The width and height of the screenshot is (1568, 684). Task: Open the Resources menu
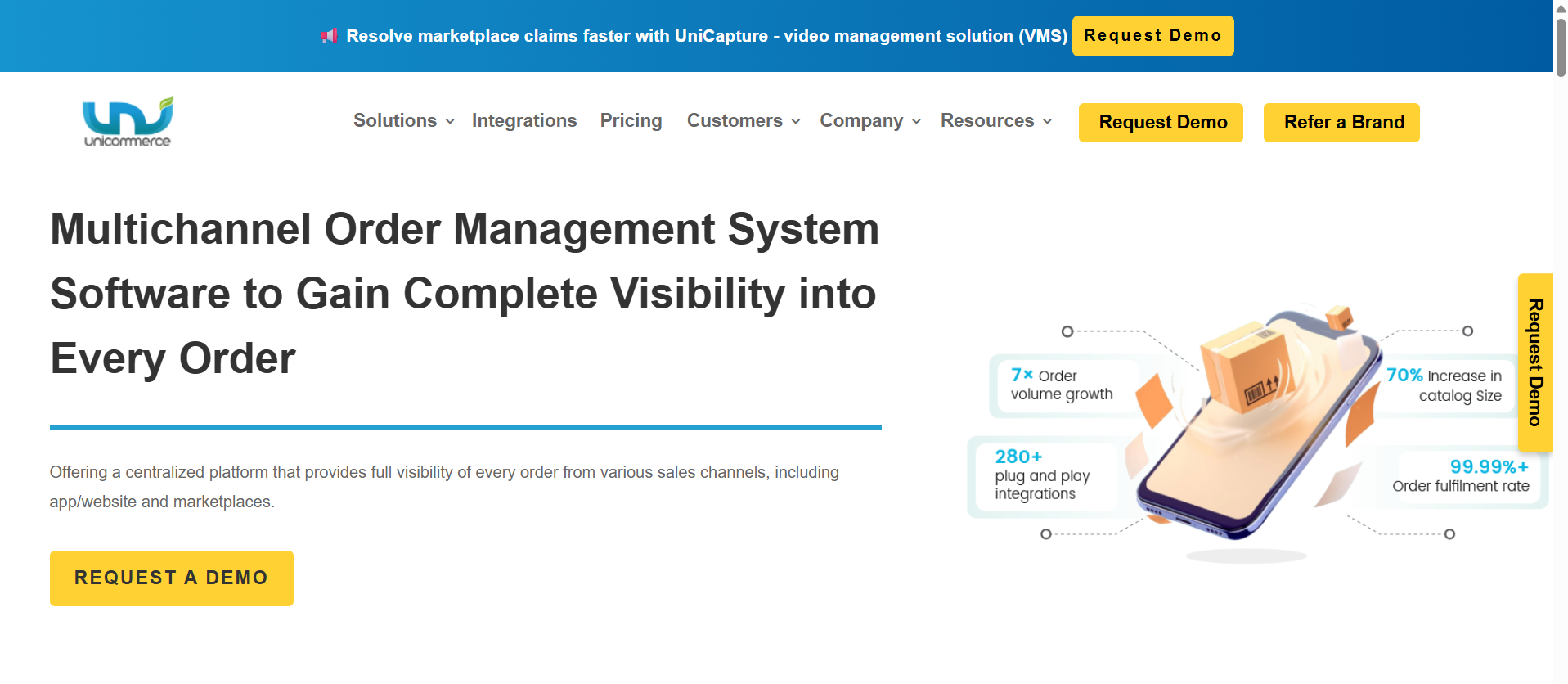(987, 120)
